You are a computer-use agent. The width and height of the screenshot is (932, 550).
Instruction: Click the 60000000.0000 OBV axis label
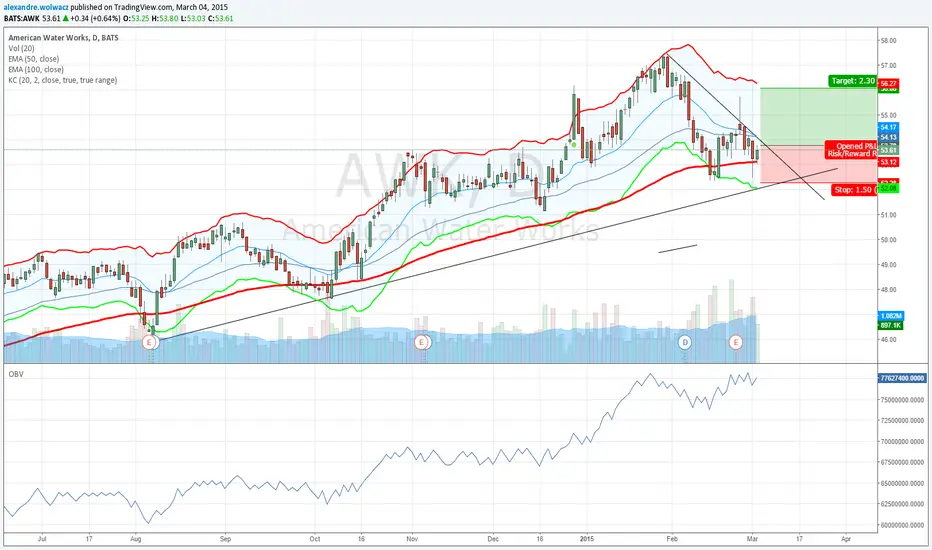pos(902,525)
